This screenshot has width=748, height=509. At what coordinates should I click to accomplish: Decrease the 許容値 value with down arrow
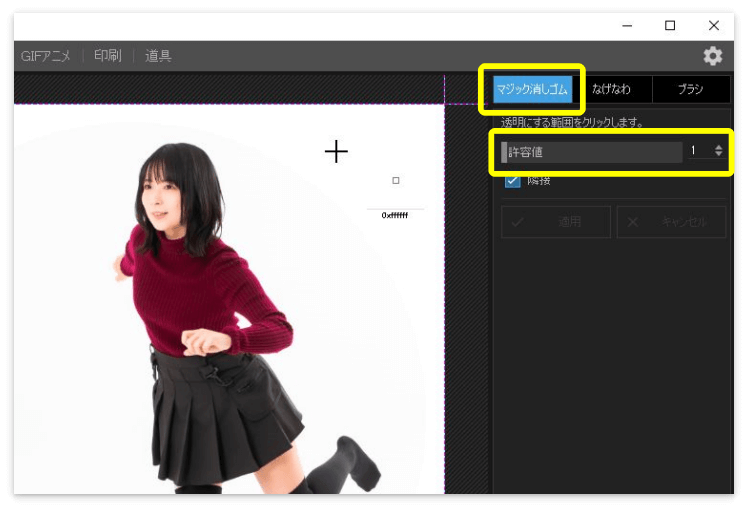(x=718, y=154)
